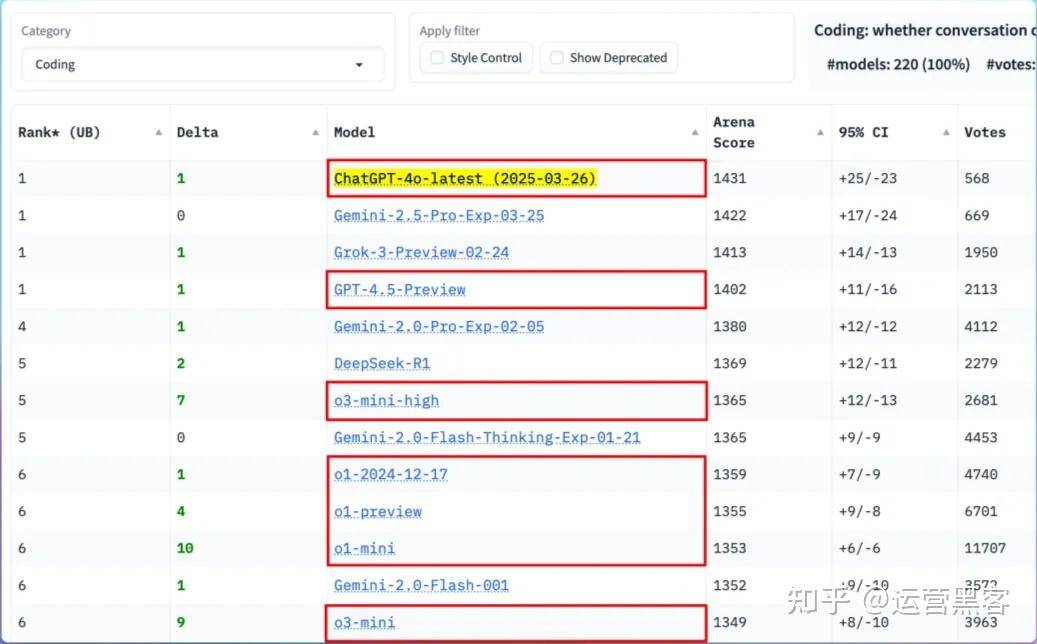This screenshot has height=644, width=1037.
Task: Click the Votes column header
Action: point(985,132)
